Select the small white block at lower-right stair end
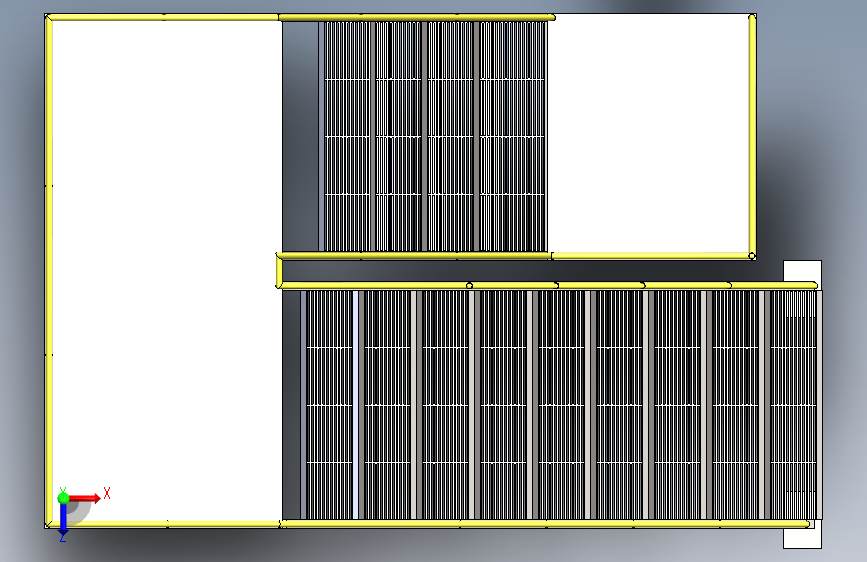The image size is (867, 562). click(802, 534)
